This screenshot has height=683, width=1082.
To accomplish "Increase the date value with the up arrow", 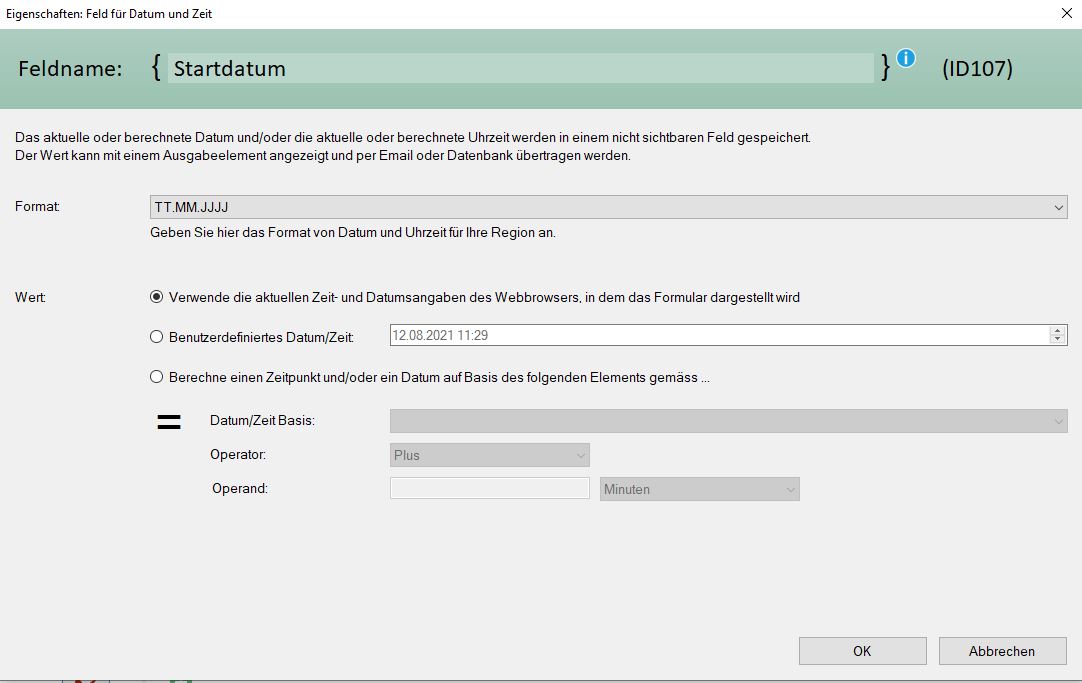I will pos(1057,331).
